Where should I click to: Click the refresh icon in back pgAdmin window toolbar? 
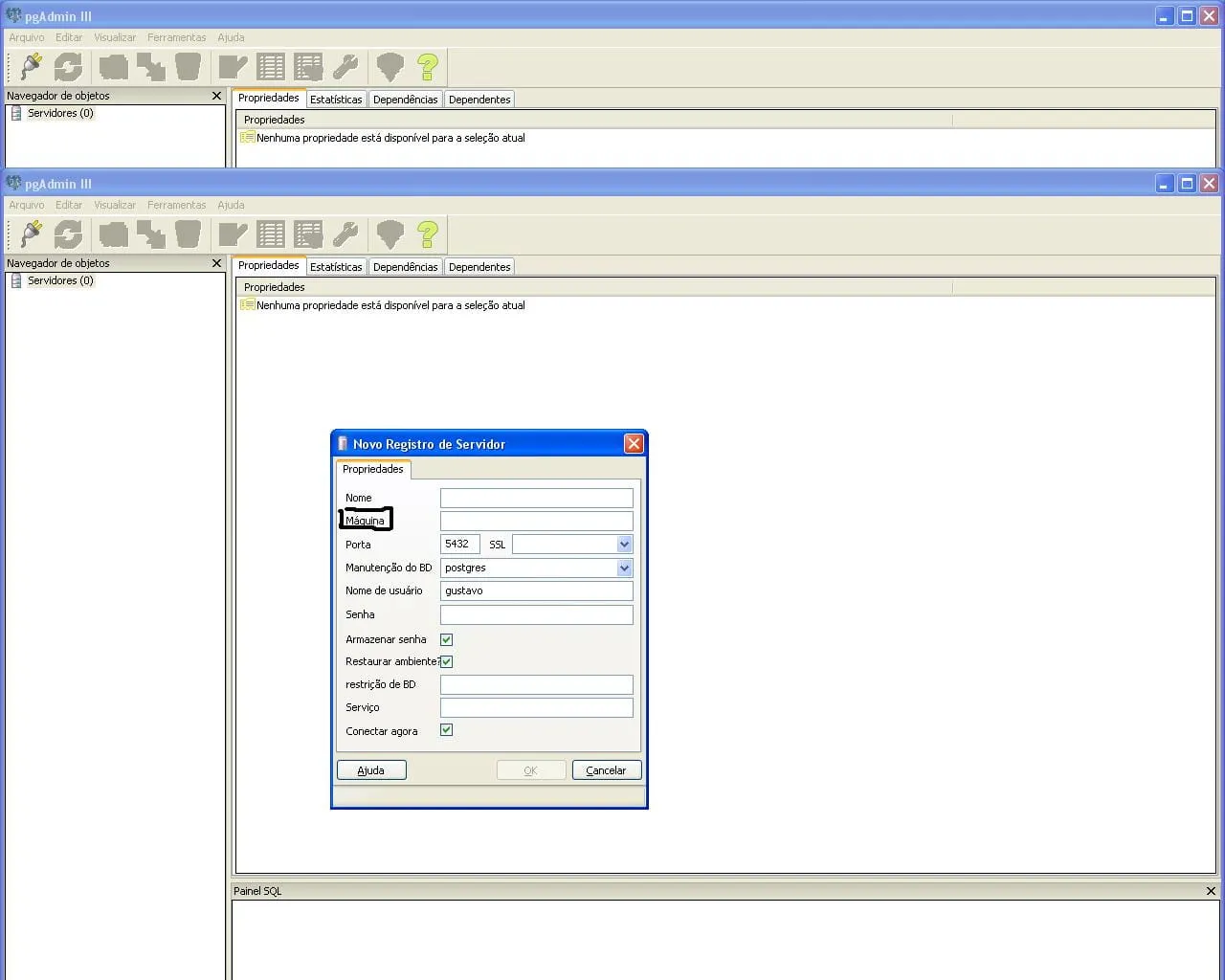point(68,66)
